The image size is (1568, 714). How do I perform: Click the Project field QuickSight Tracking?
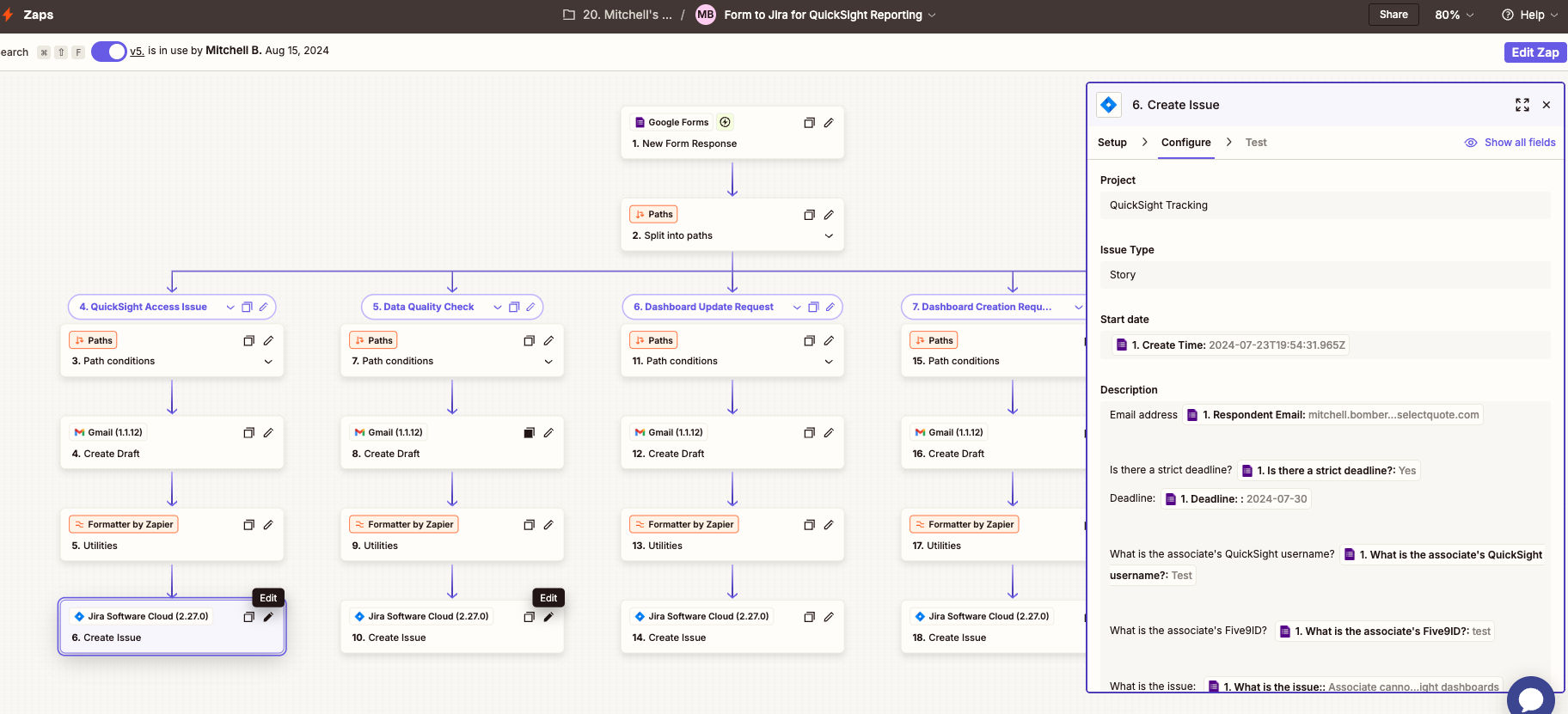[1326, 205]
